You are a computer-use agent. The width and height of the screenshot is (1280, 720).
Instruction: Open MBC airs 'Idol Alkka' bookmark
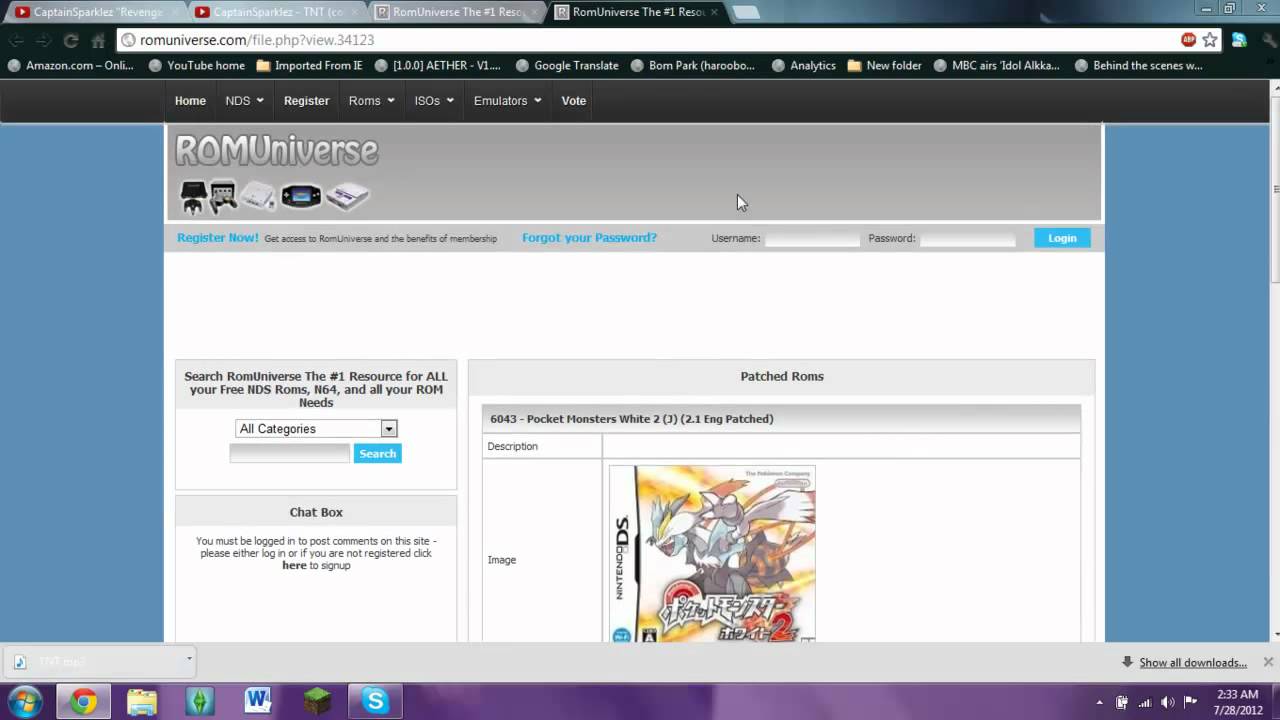[996, 66]
